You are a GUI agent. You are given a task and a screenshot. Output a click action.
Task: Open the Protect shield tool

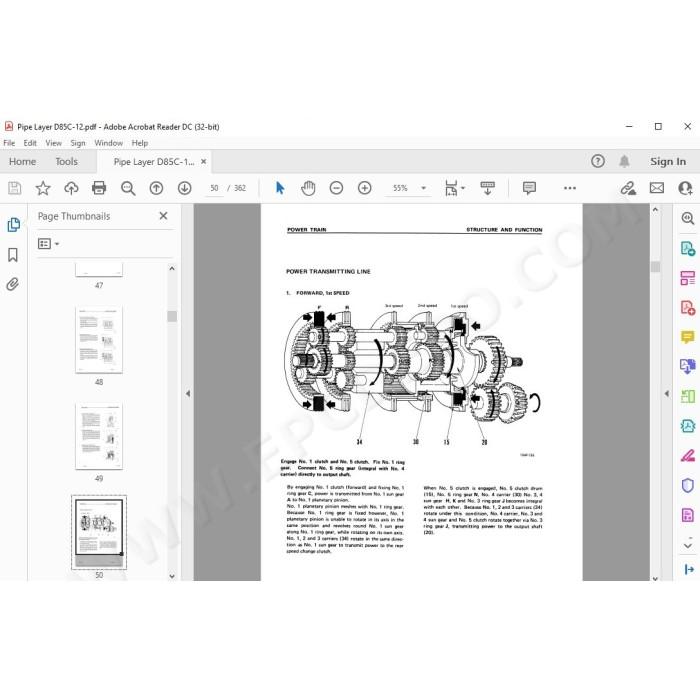pyautogui.click(x=688, y=485)
